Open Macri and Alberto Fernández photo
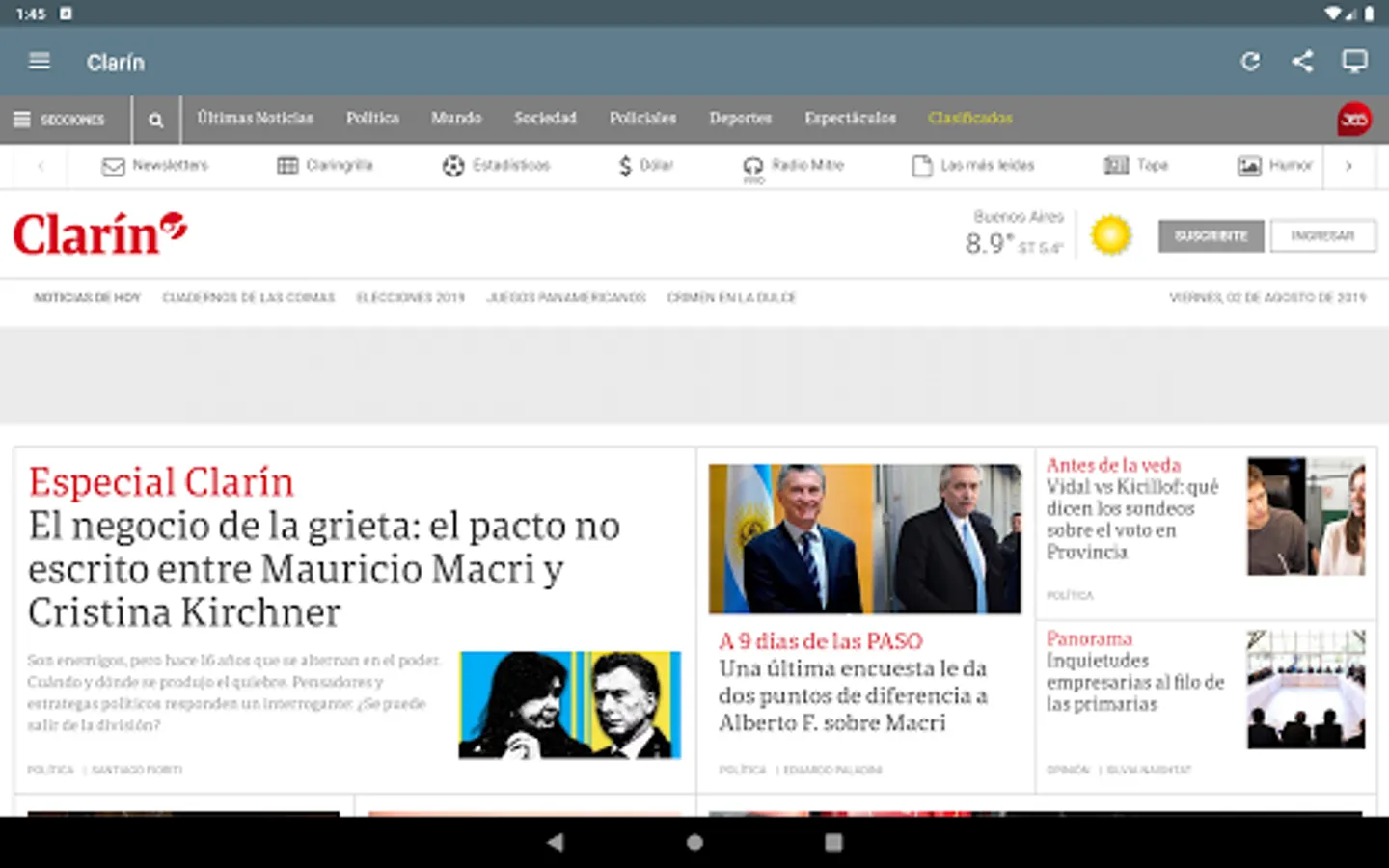 pos(864,539)
